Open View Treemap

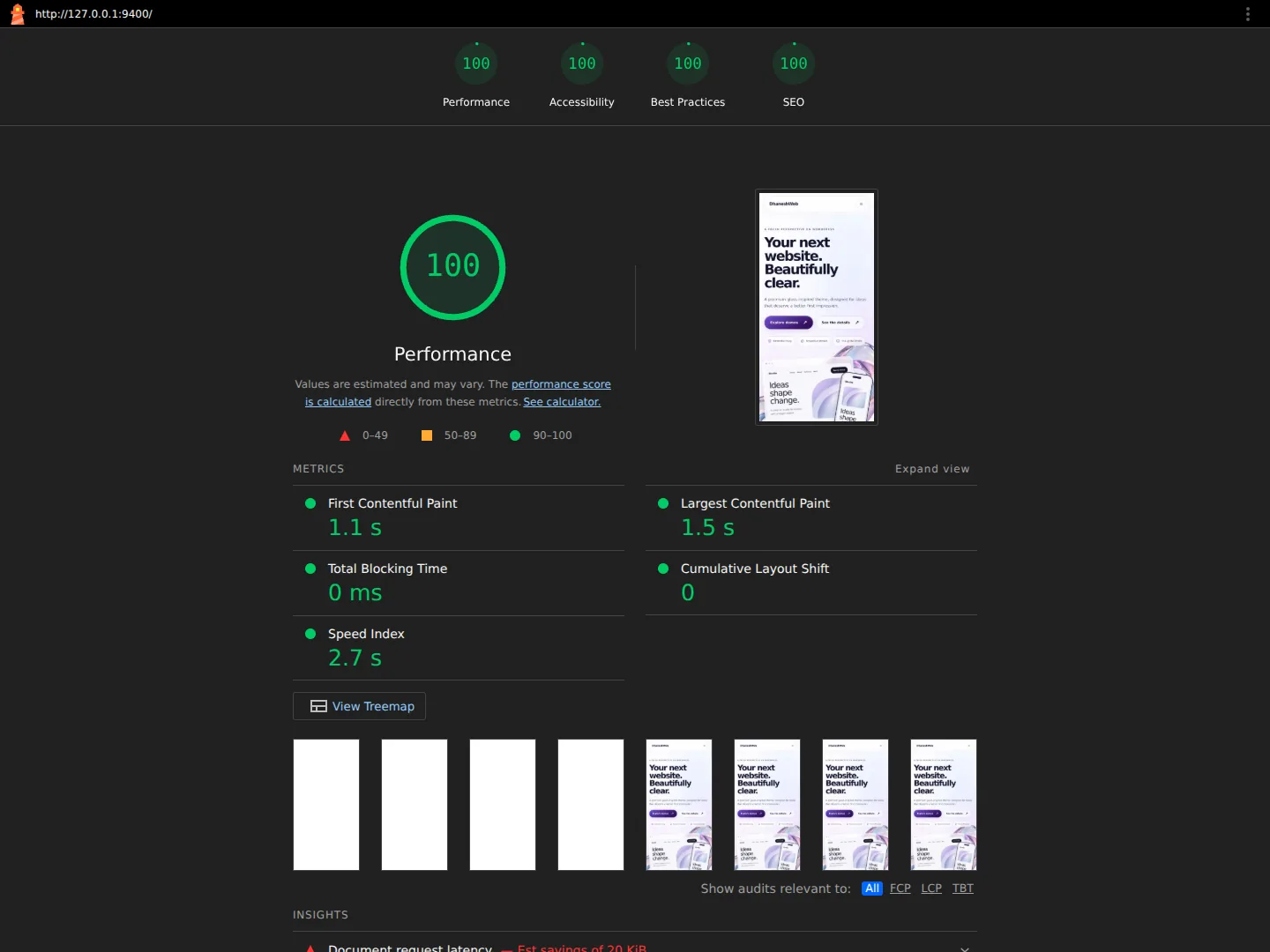click(359, 706)
